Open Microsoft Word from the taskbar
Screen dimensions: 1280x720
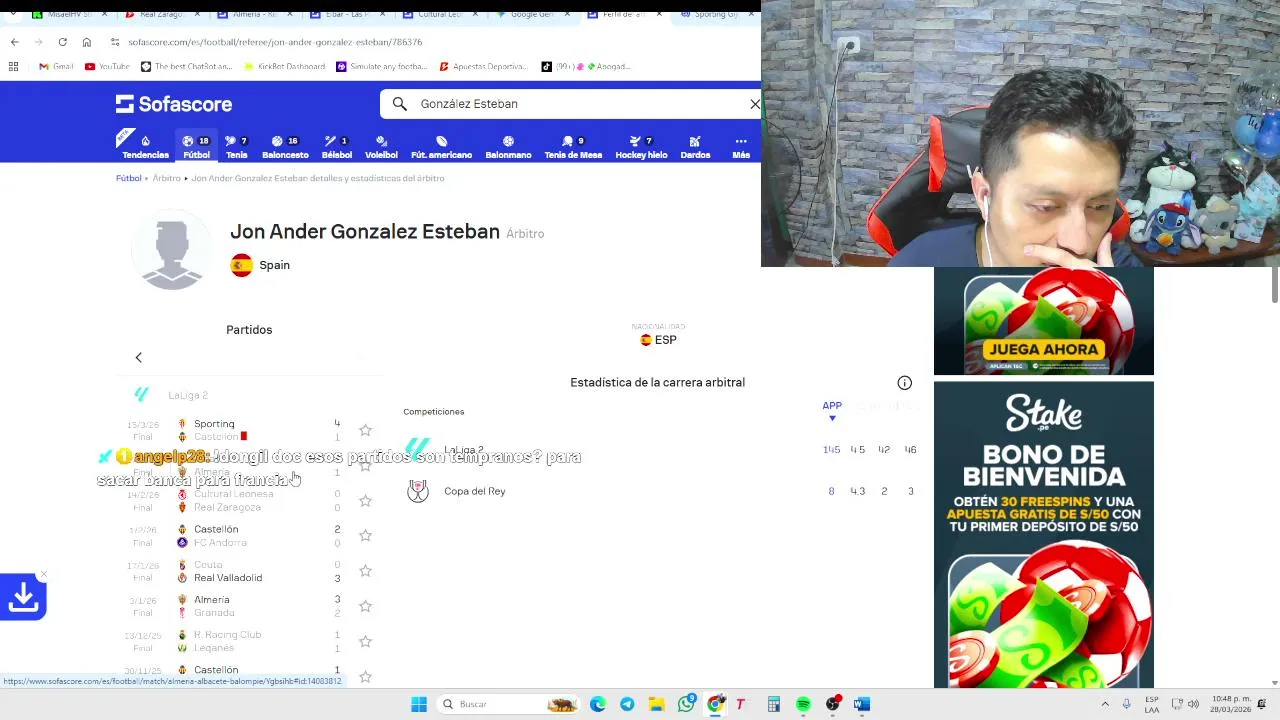[x=861, y=704]
